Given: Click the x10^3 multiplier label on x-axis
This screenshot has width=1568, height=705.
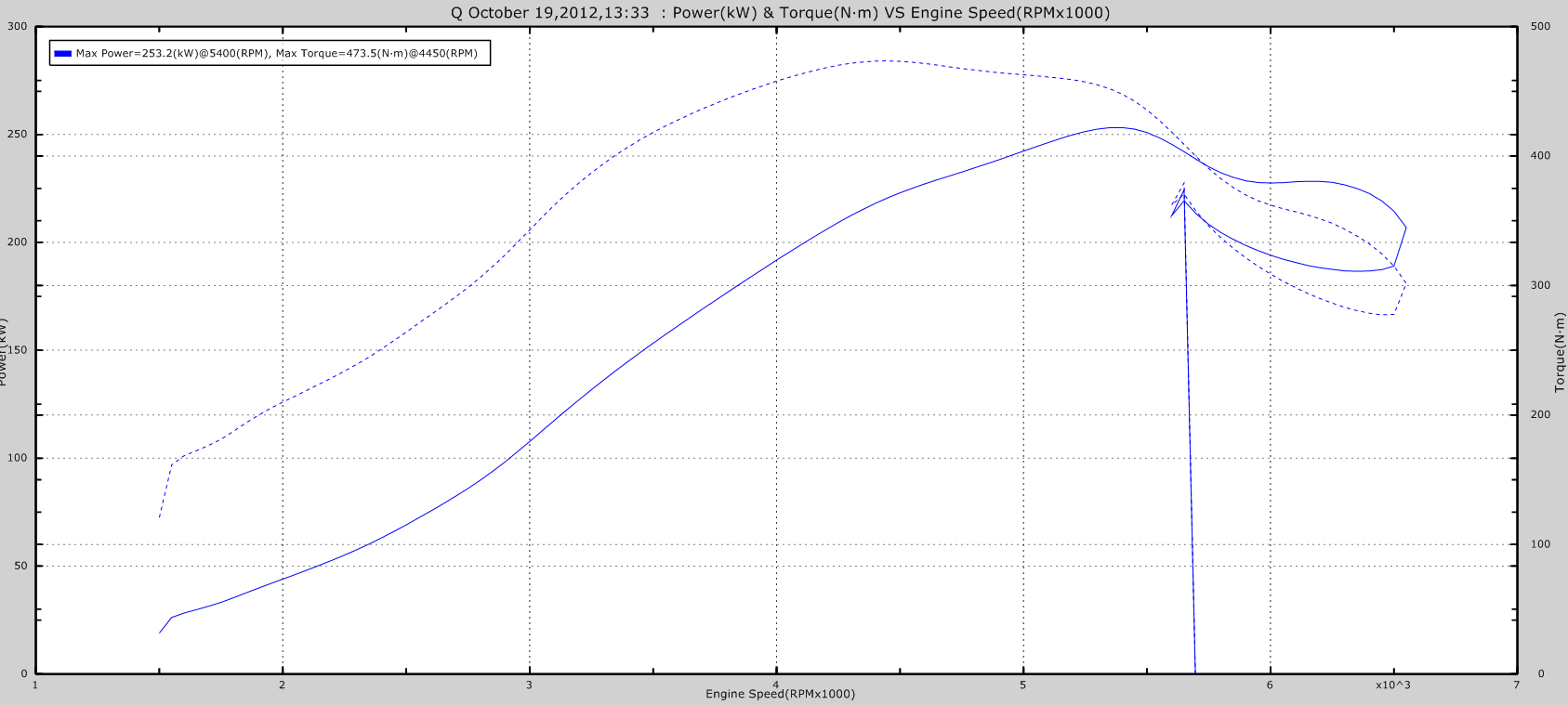Looking at the screenshot, I should tap(1392, 685).
